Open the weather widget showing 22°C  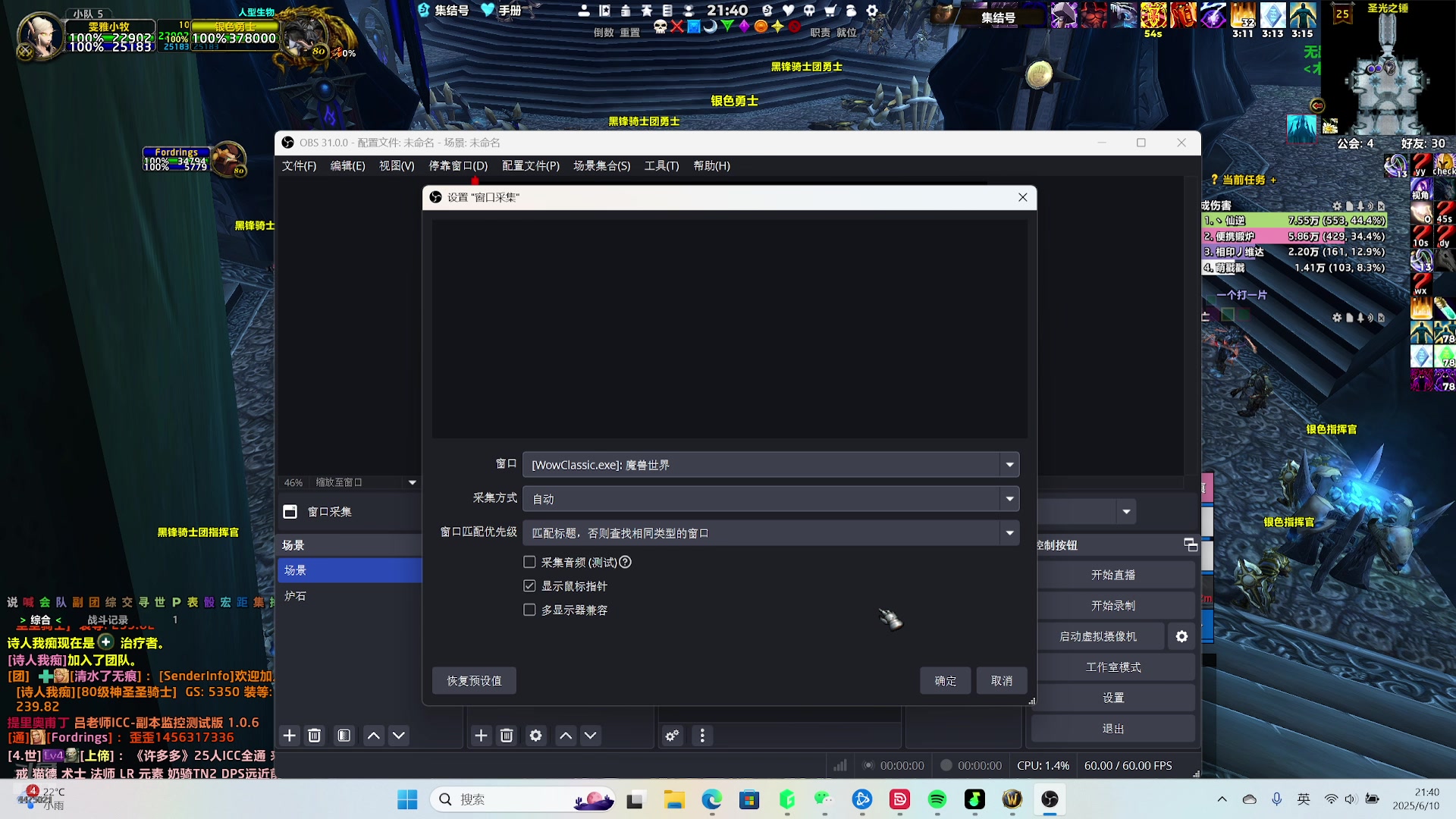click(42, 799)
